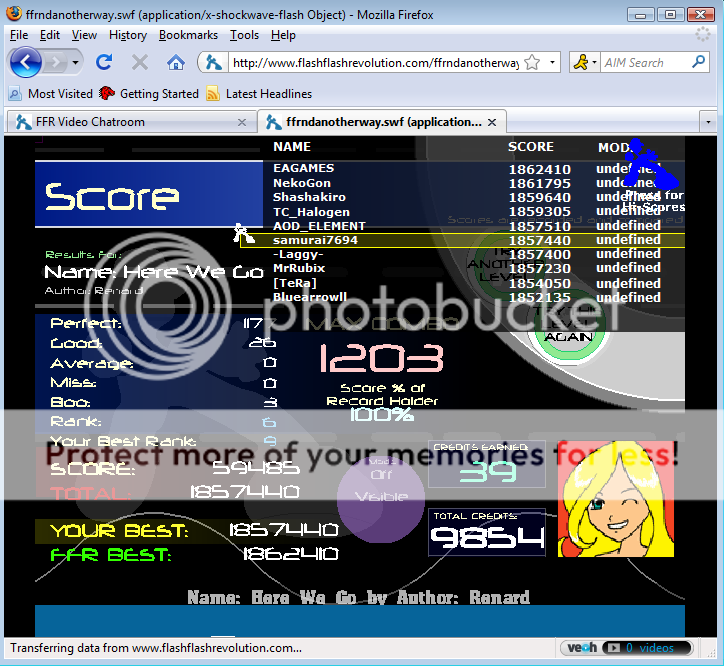Expand the address bar history dropdown
The width and height of the screenshot is (724, 666).
(x=554, y=62)
